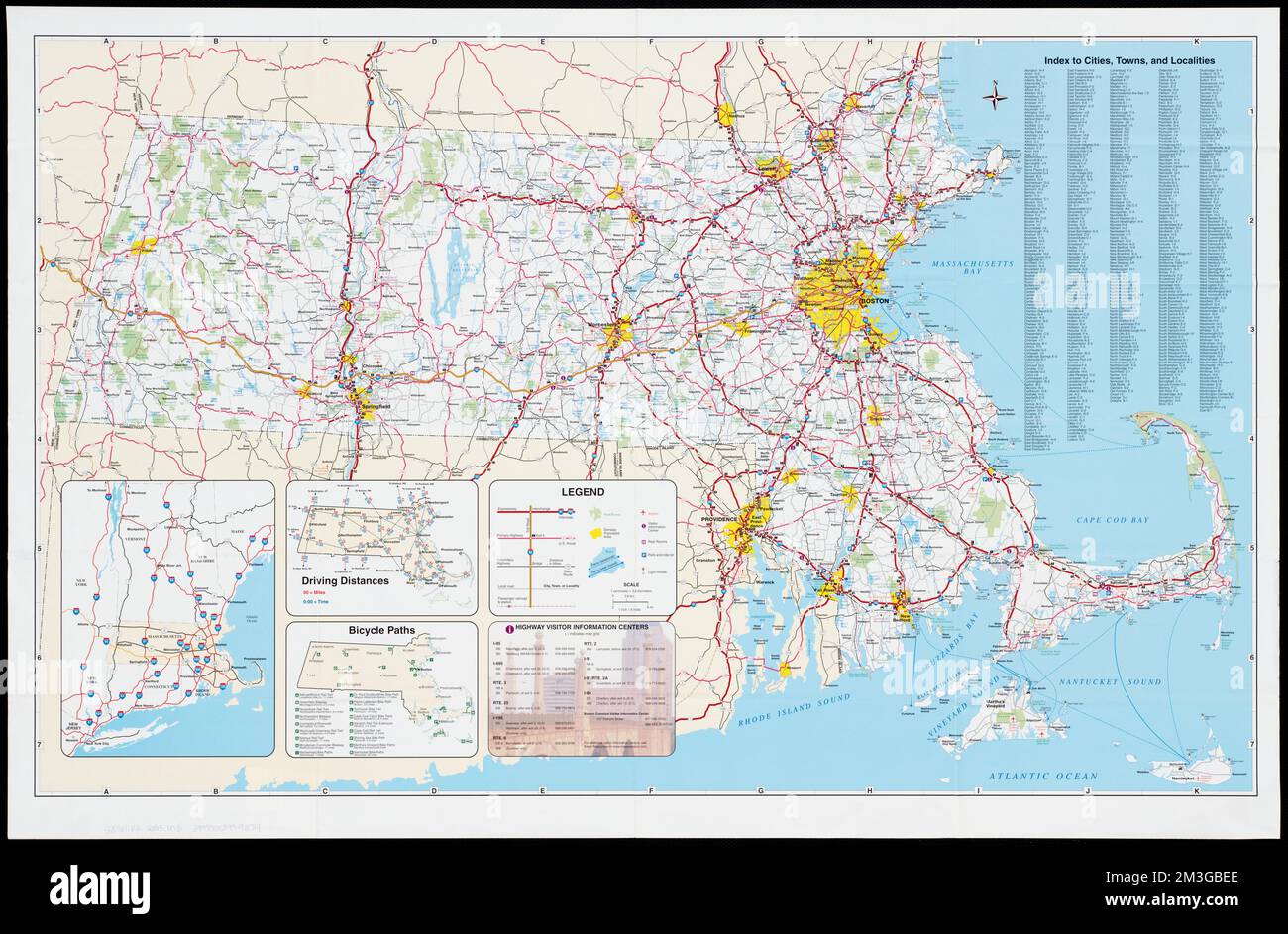Click the MAINE label in the regional inset
Viewport: 1288px width, 934px height.
(236, 533)
